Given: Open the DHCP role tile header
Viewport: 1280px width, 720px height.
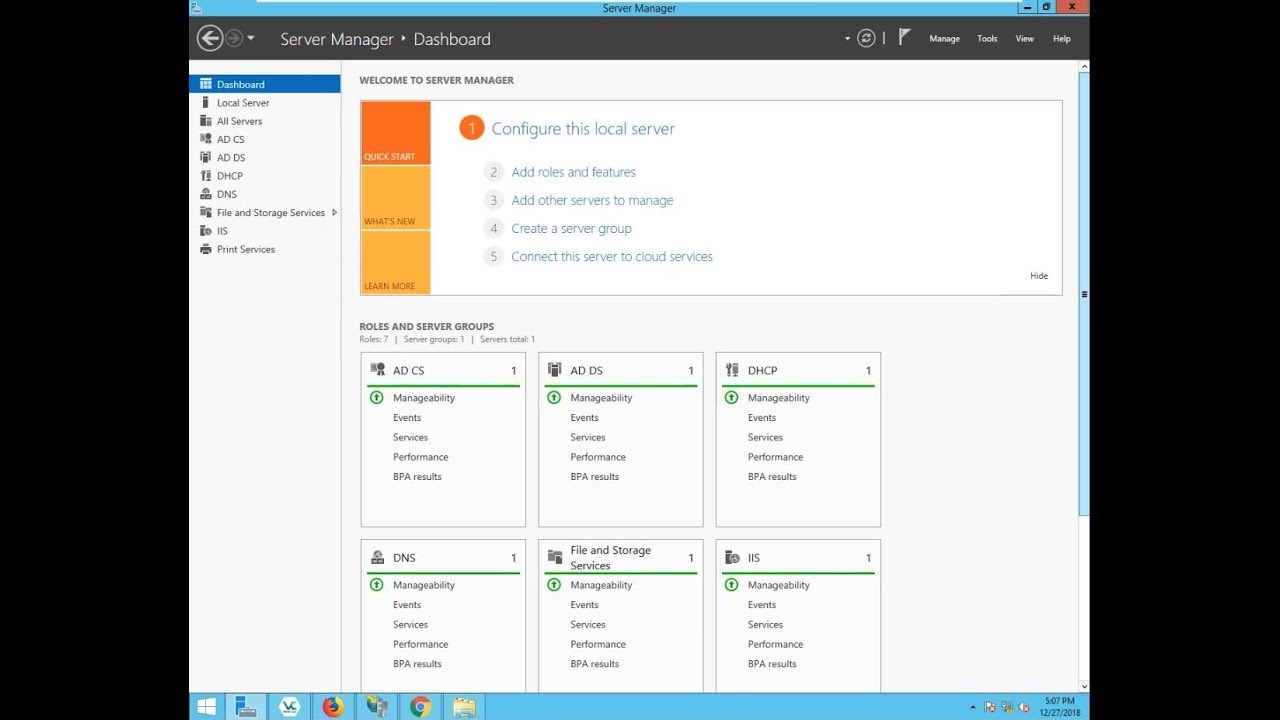Looking at the screenshot, I should (x=798, y=370).
